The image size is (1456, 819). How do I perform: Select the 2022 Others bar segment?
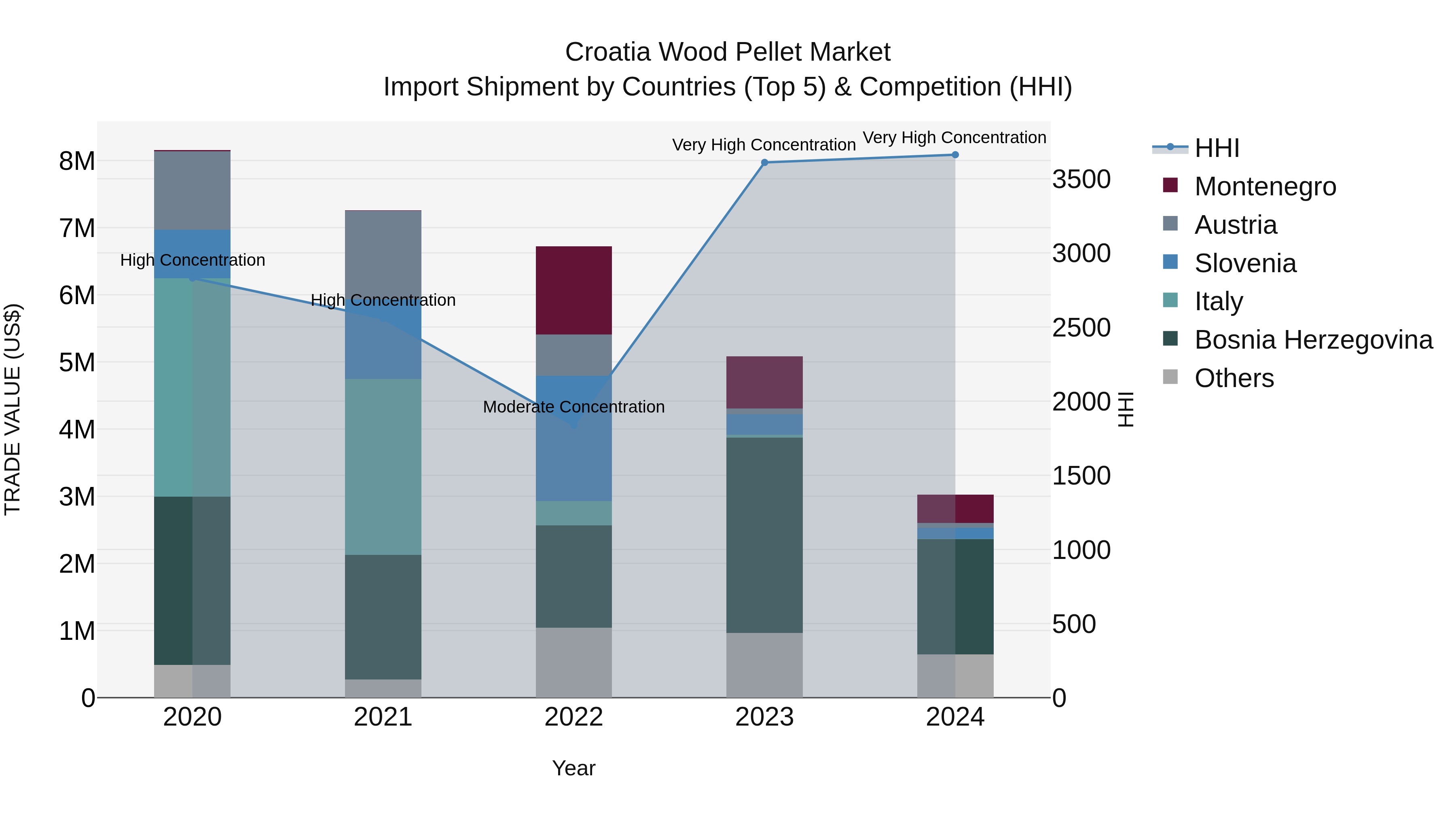574,662
